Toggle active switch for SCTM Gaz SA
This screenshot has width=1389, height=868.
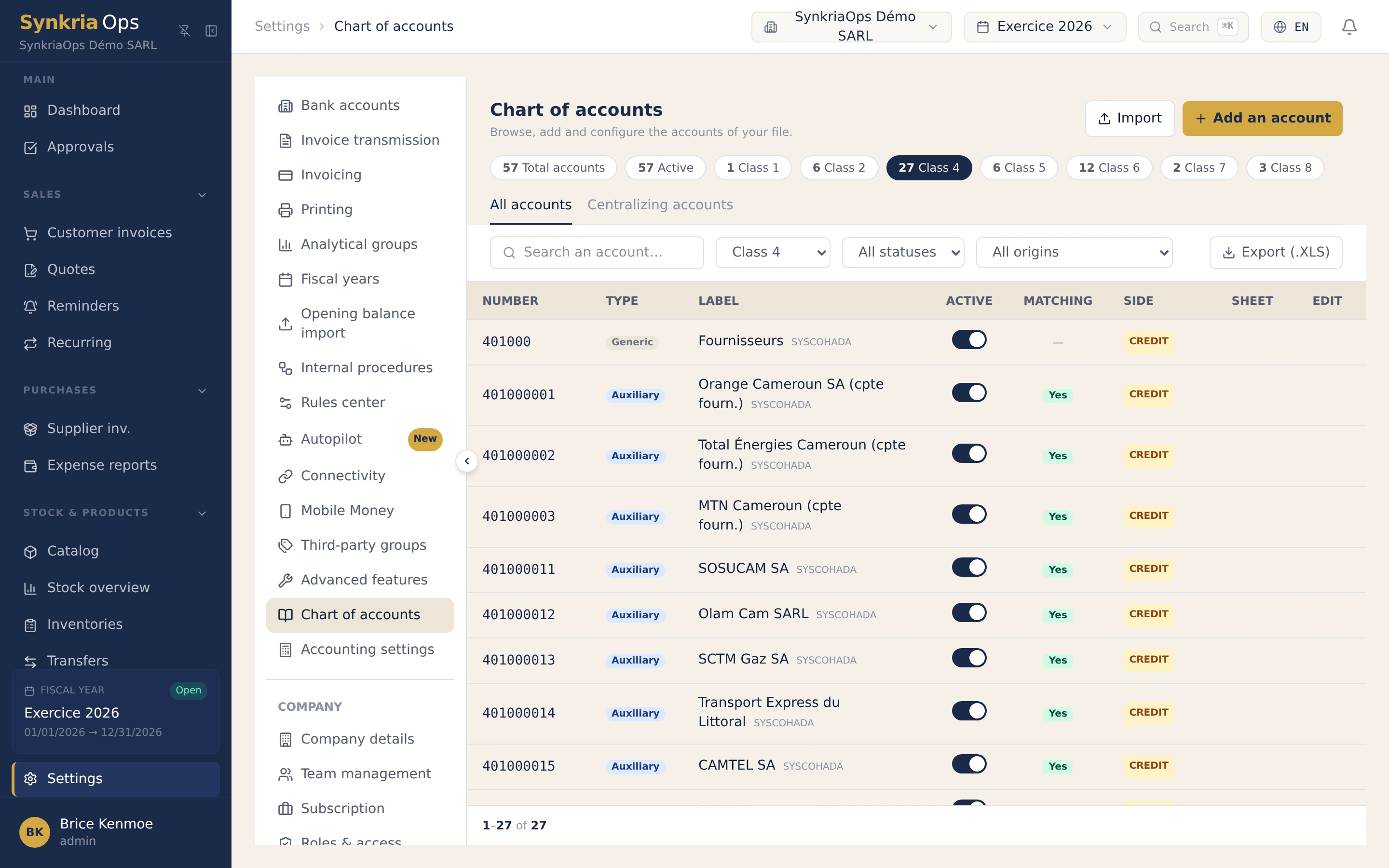point(969,658)
